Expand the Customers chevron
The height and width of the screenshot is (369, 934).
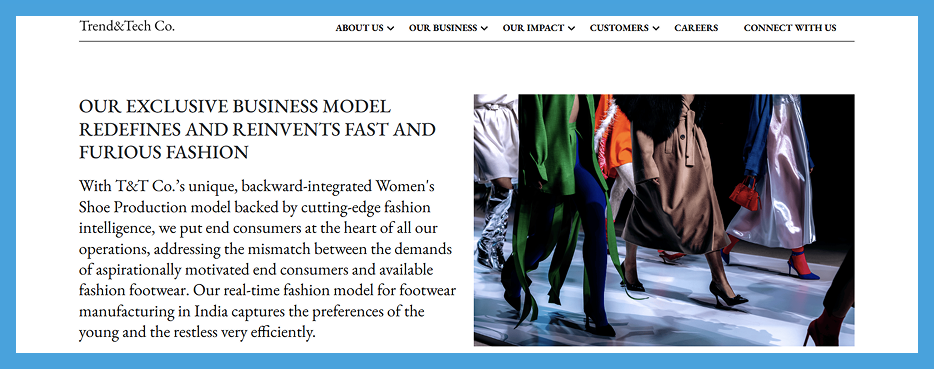point(656,28)
